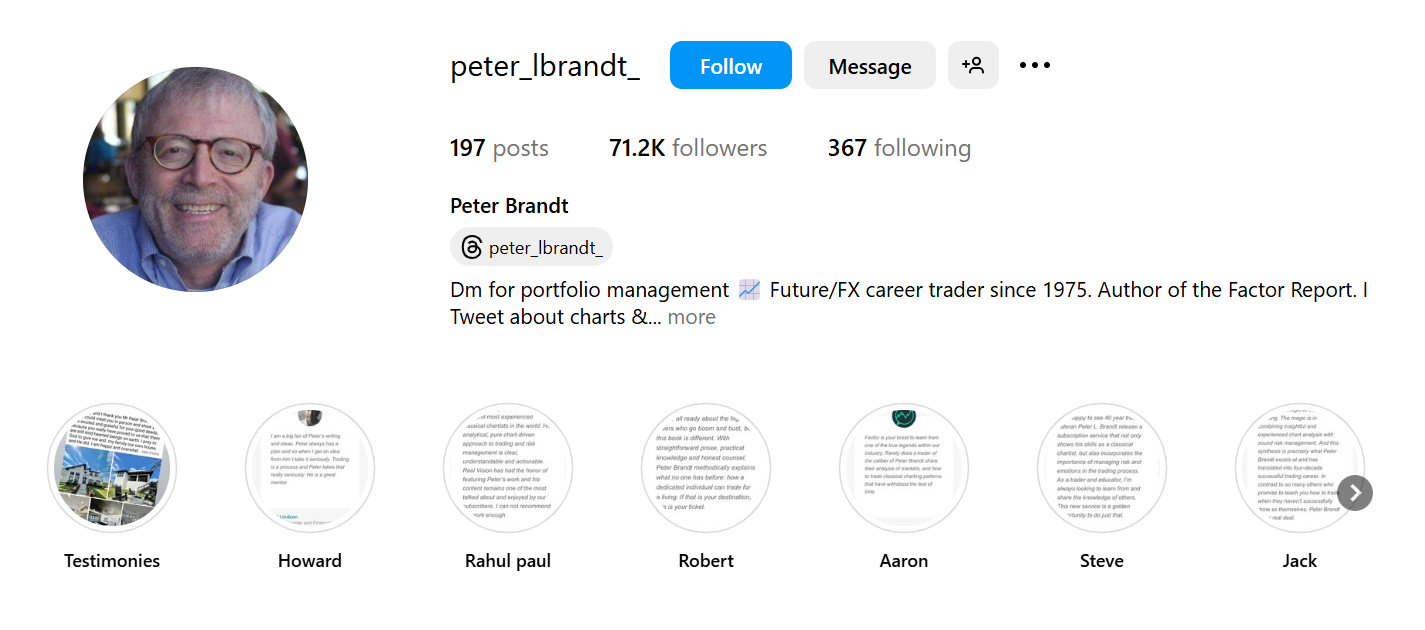Click the 197 posts count
This screenshot has height=630, width=1425.
click(x=499, y=147)
